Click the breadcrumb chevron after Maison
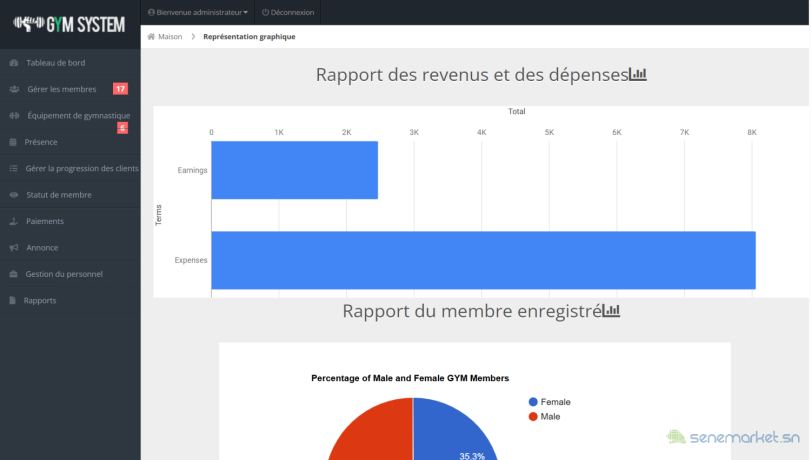Image resolution: width=811 pixels, height=460 pixels. (x=193, y=36)
